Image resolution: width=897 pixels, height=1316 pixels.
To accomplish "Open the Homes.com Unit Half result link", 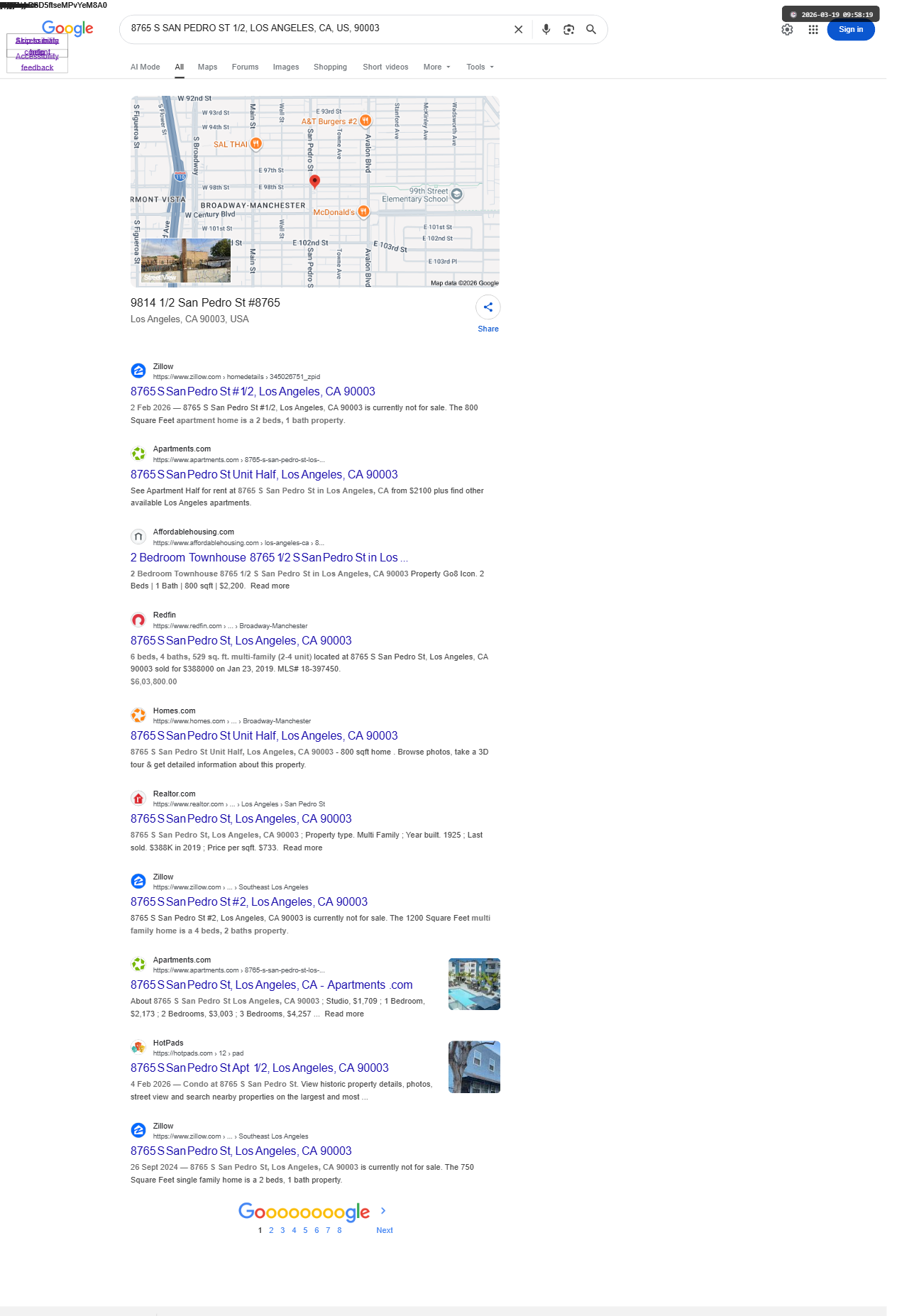I will 264,735.
